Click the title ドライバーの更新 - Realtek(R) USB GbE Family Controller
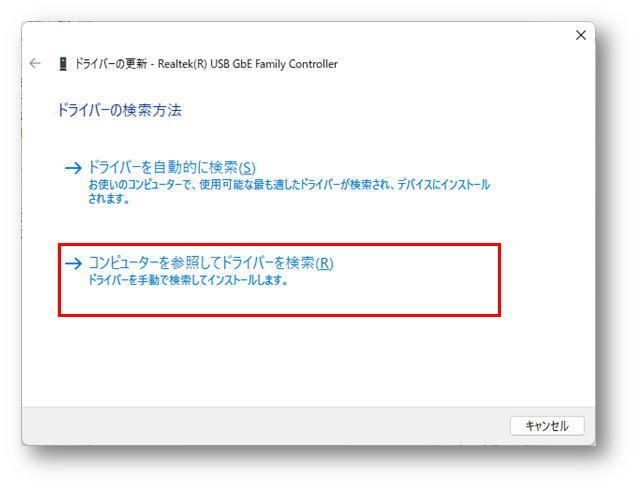This screenshot has height=488, width=638. (x=206, y=64)
